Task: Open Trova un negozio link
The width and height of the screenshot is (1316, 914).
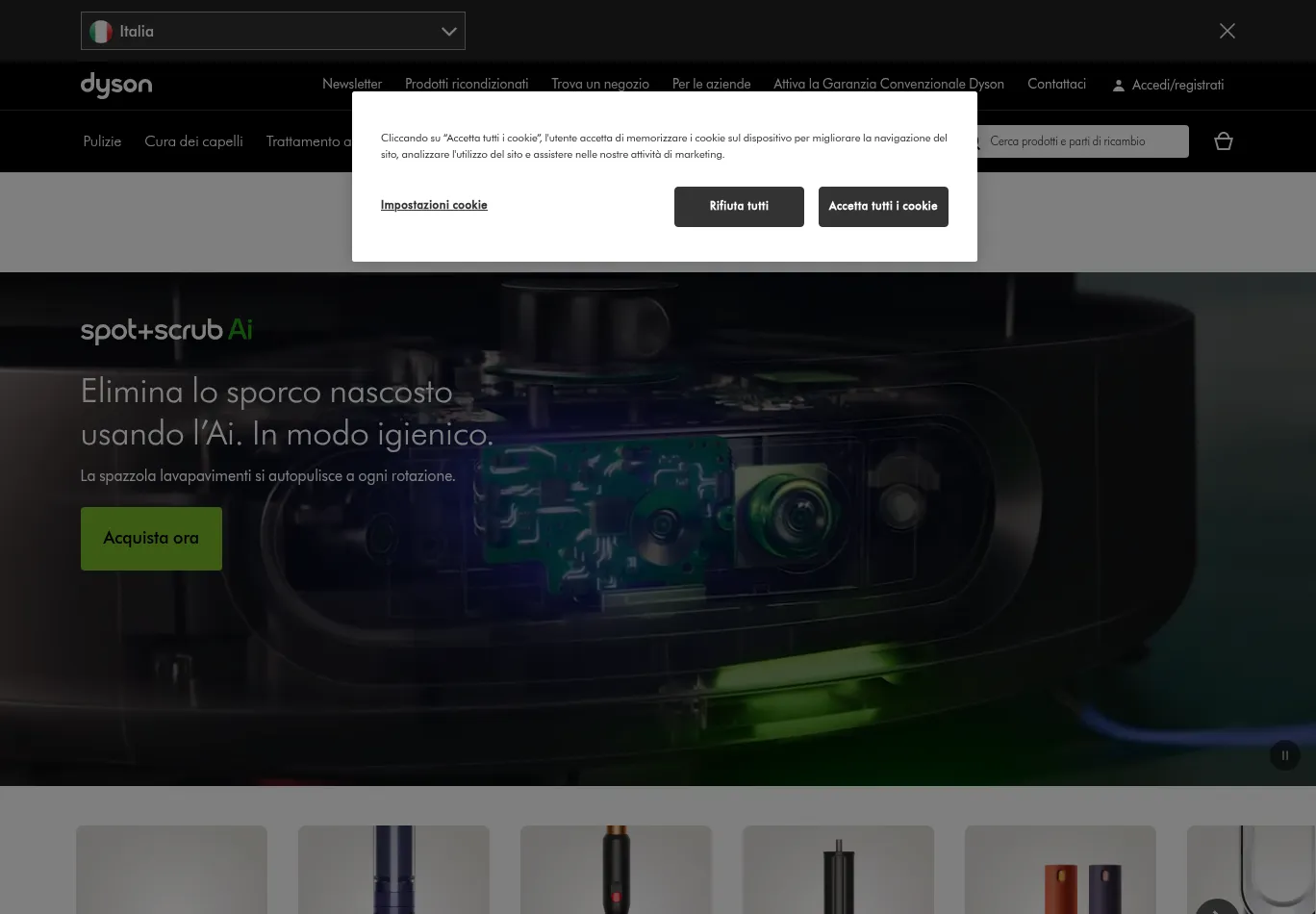Action: coord(600,85)
